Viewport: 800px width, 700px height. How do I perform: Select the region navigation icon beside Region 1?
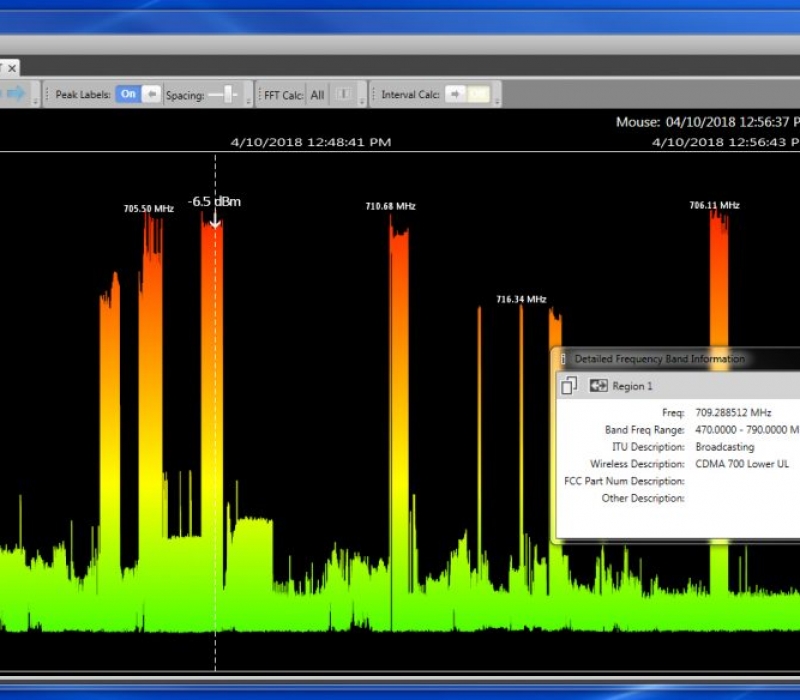600,385
